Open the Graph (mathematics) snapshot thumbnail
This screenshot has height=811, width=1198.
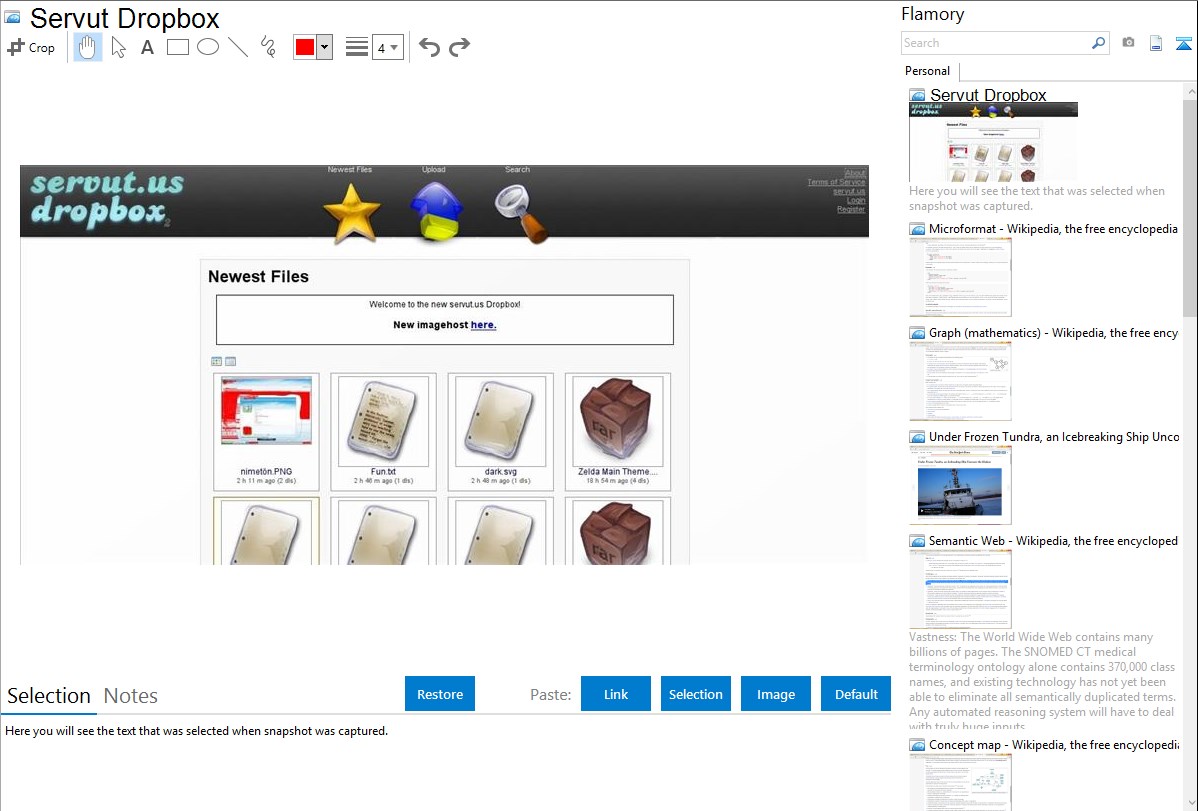(960, 381)
